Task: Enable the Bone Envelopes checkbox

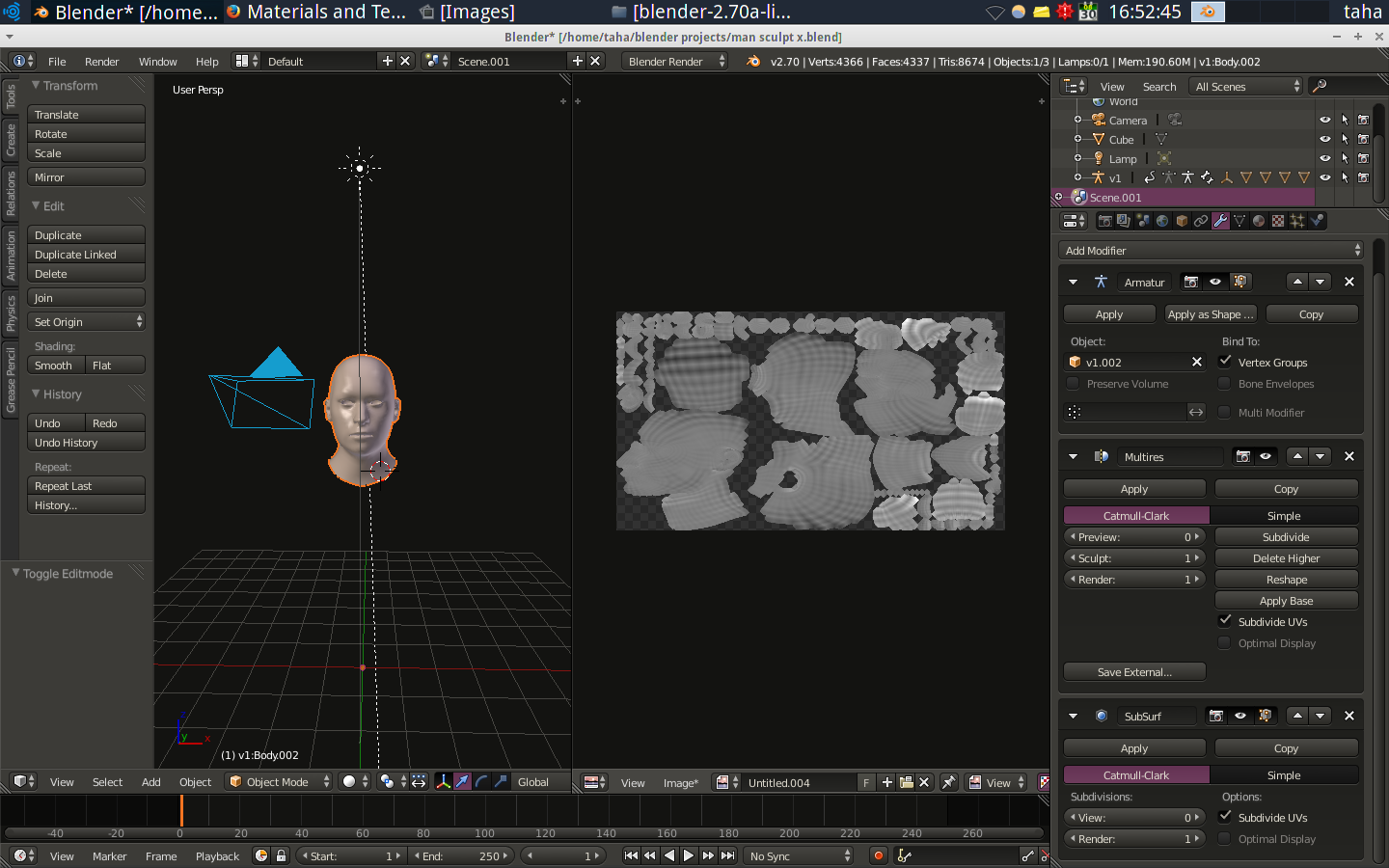Action: click(1225, 383)
